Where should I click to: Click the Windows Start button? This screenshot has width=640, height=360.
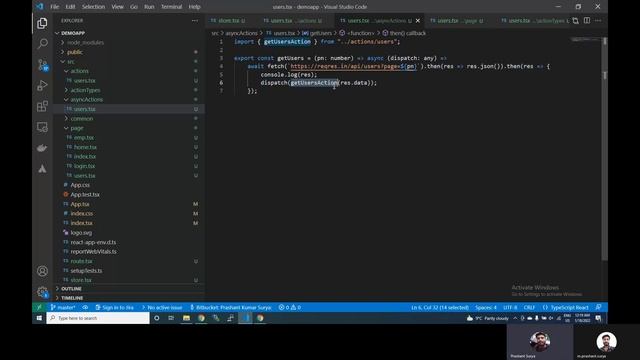pyautogui.click(x=39, y=318)
